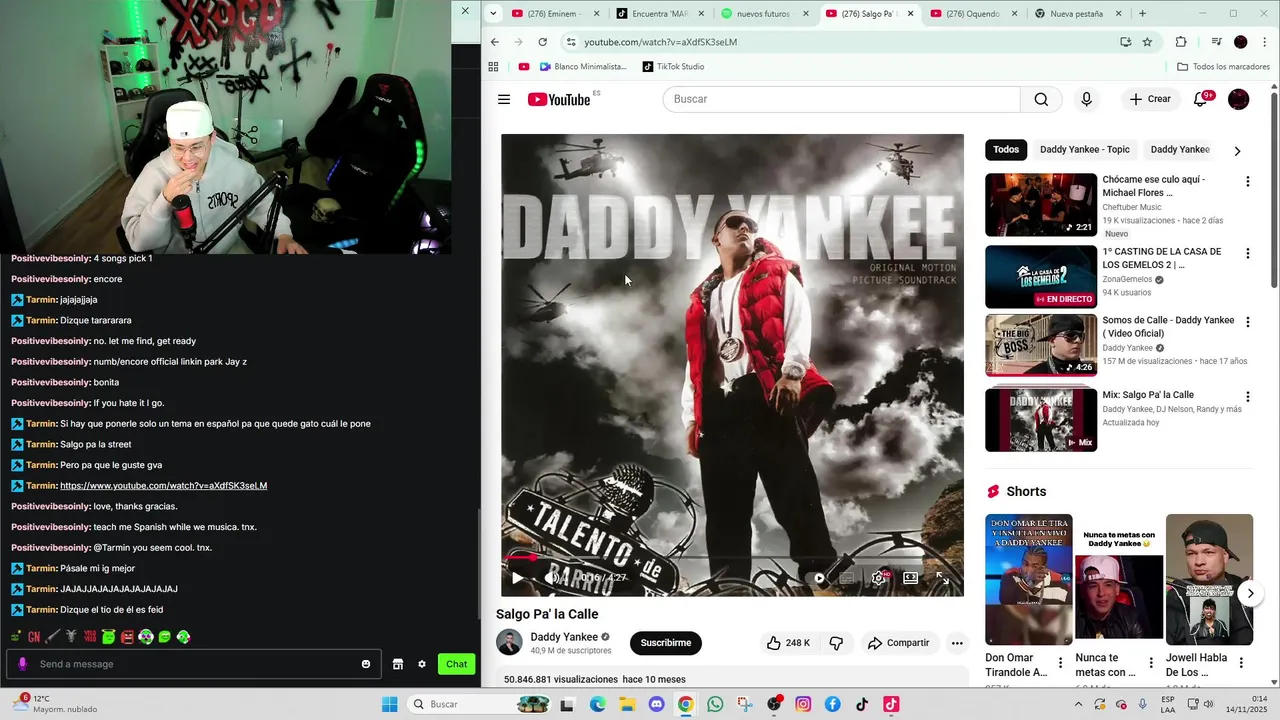Open the YouTube account avatar menu
Viewport: 1280px width, 720px height.
tap(1238, 99)
